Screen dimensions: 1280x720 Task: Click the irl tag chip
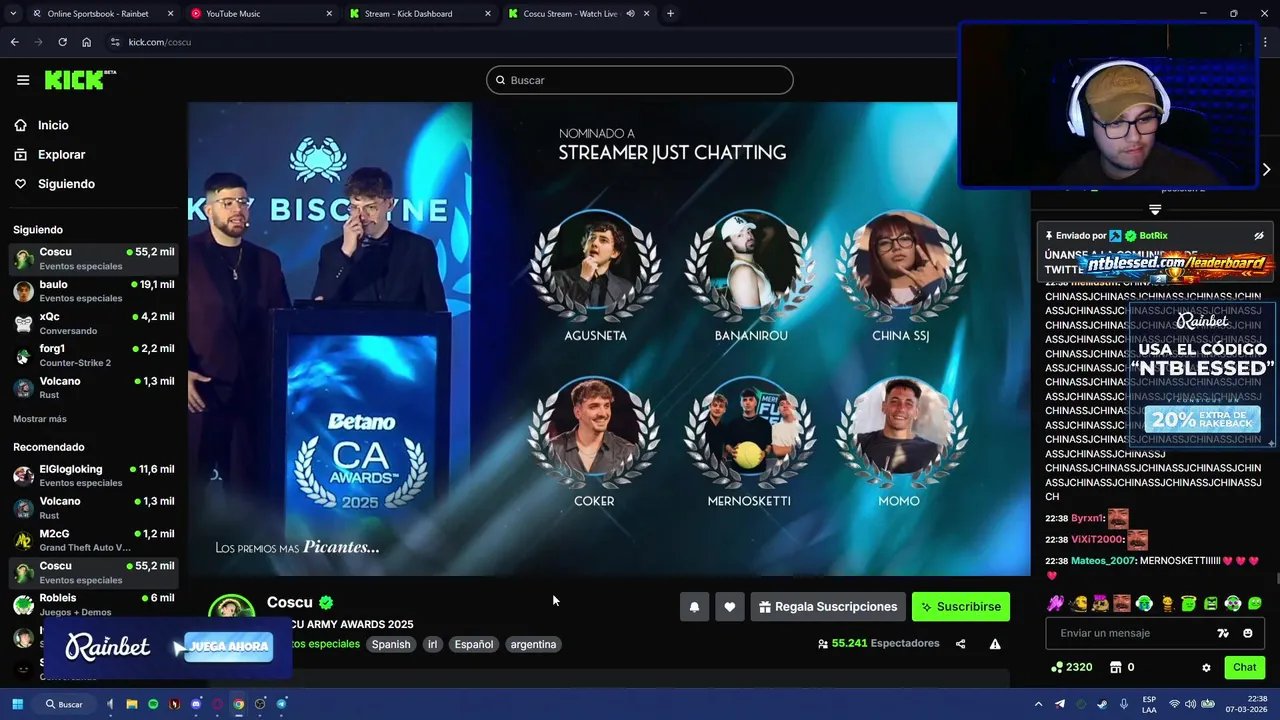click(433, 644)
